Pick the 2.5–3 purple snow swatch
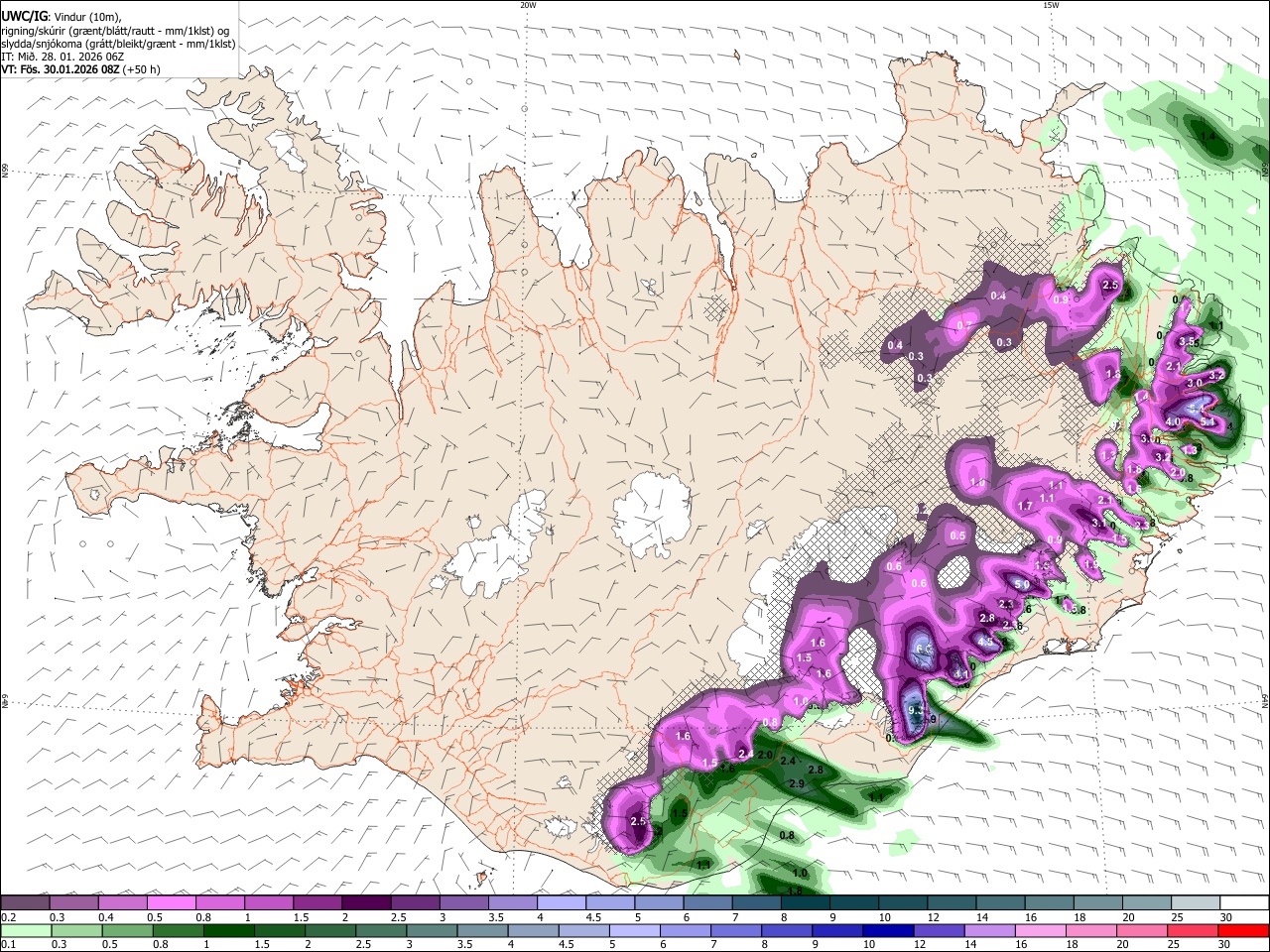The width and height of the screenshot is (1270, 952). [414, 902]
